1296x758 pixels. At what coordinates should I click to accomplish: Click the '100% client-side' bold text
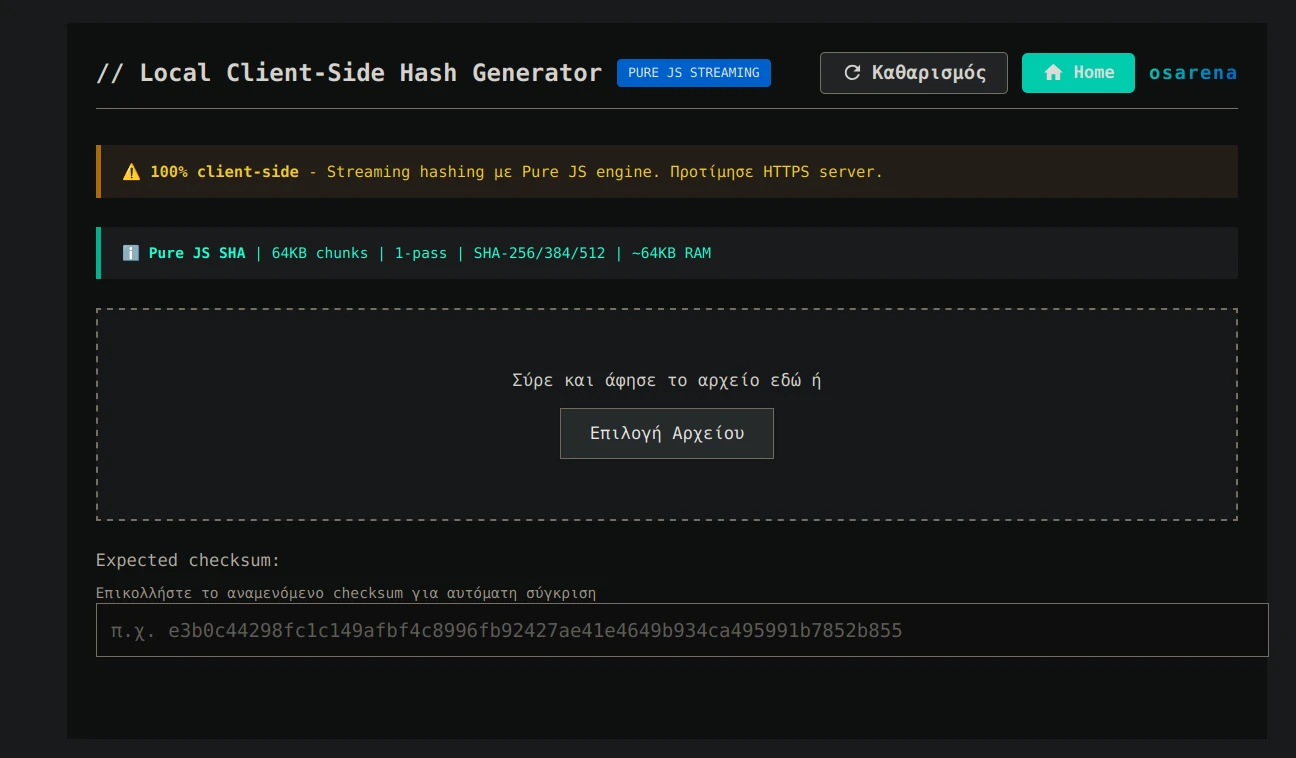pos(224,172)
